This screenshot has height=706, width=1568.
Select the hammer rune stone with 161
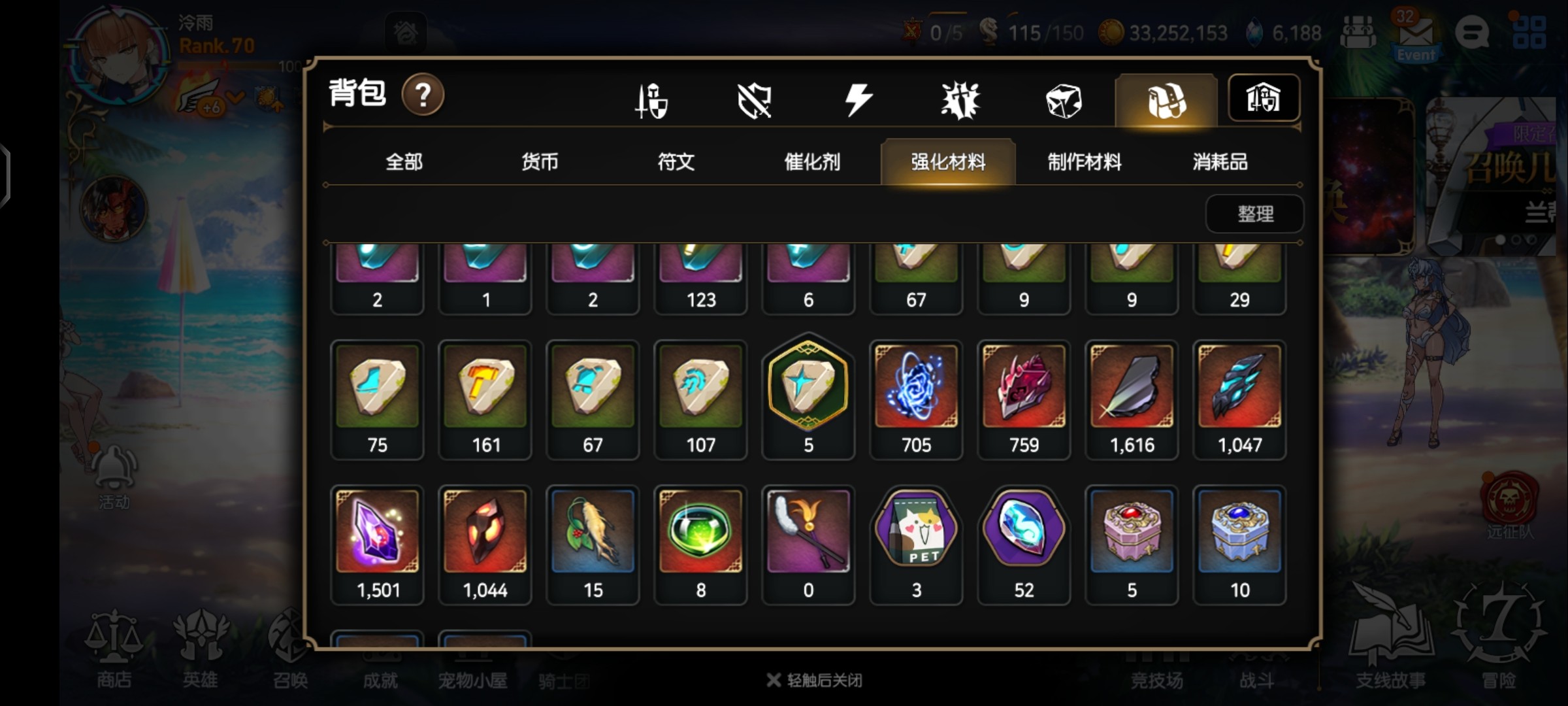485,400
